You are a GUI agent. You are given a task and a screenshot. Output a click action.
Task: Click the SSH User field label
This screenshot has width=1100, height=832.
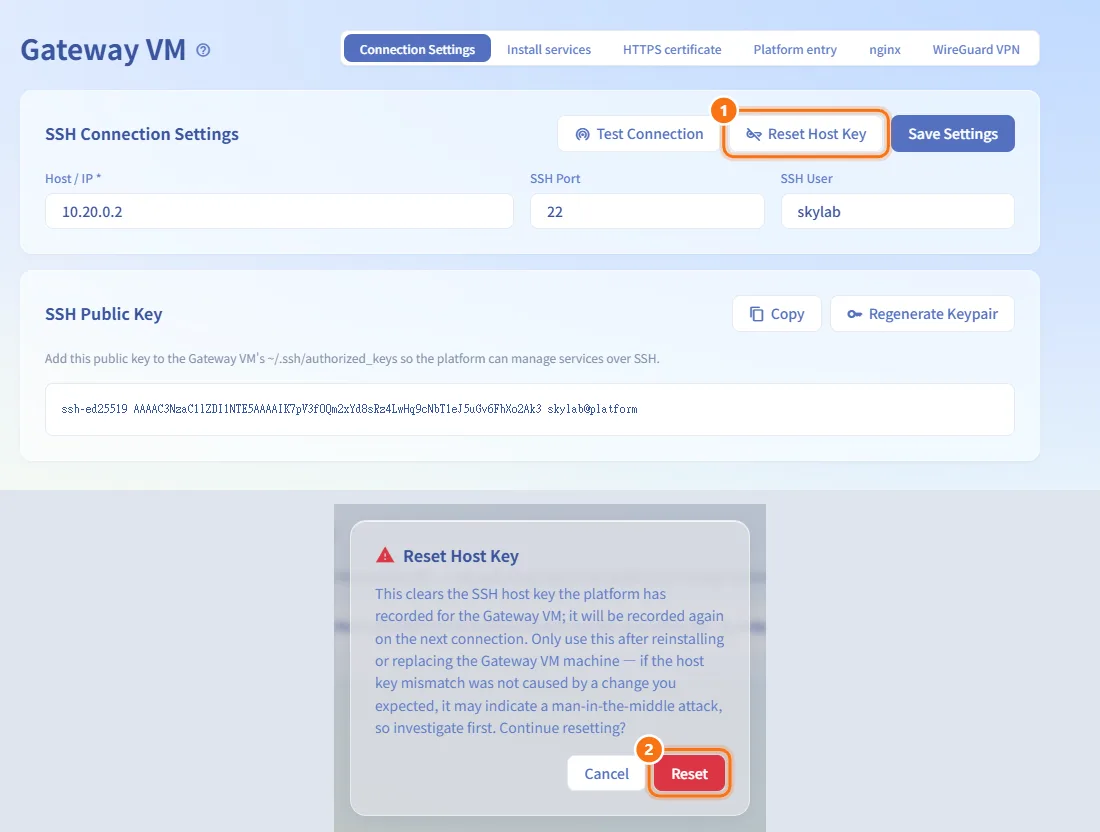click(x=806, y=179)
